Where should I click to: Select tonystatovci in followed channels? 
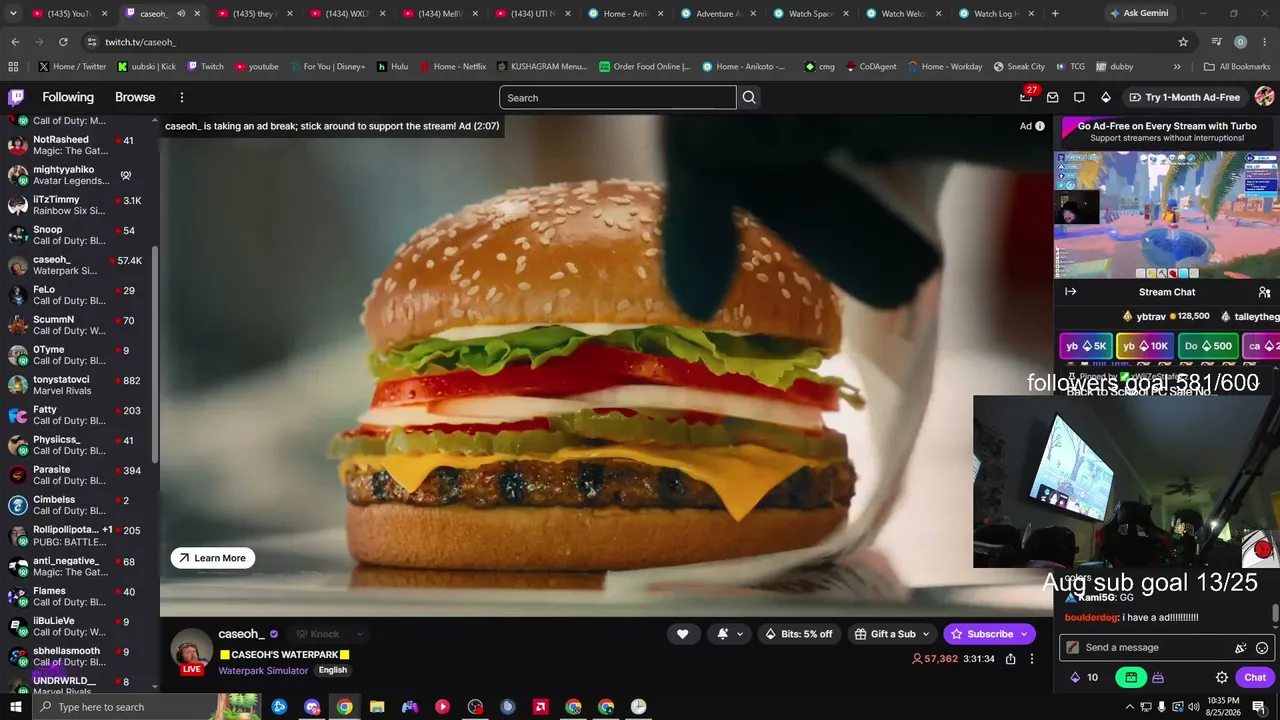point(80,385)
